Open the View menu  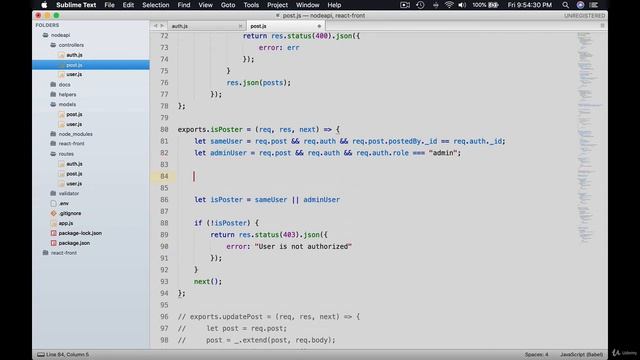[x=205, y=5]
